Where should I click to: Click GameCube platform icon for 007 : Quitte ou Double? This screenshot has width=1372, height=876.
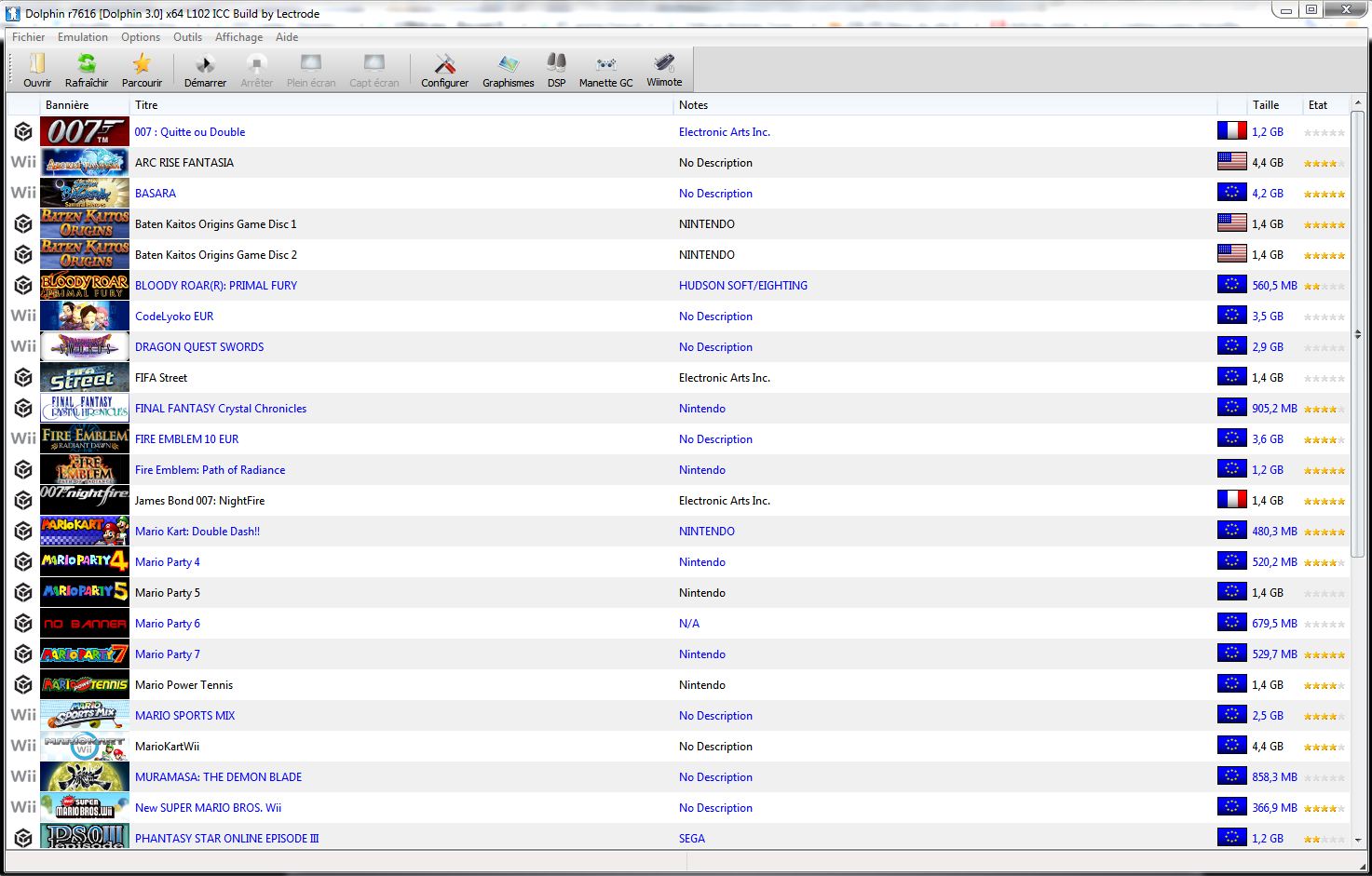(23, 132)
